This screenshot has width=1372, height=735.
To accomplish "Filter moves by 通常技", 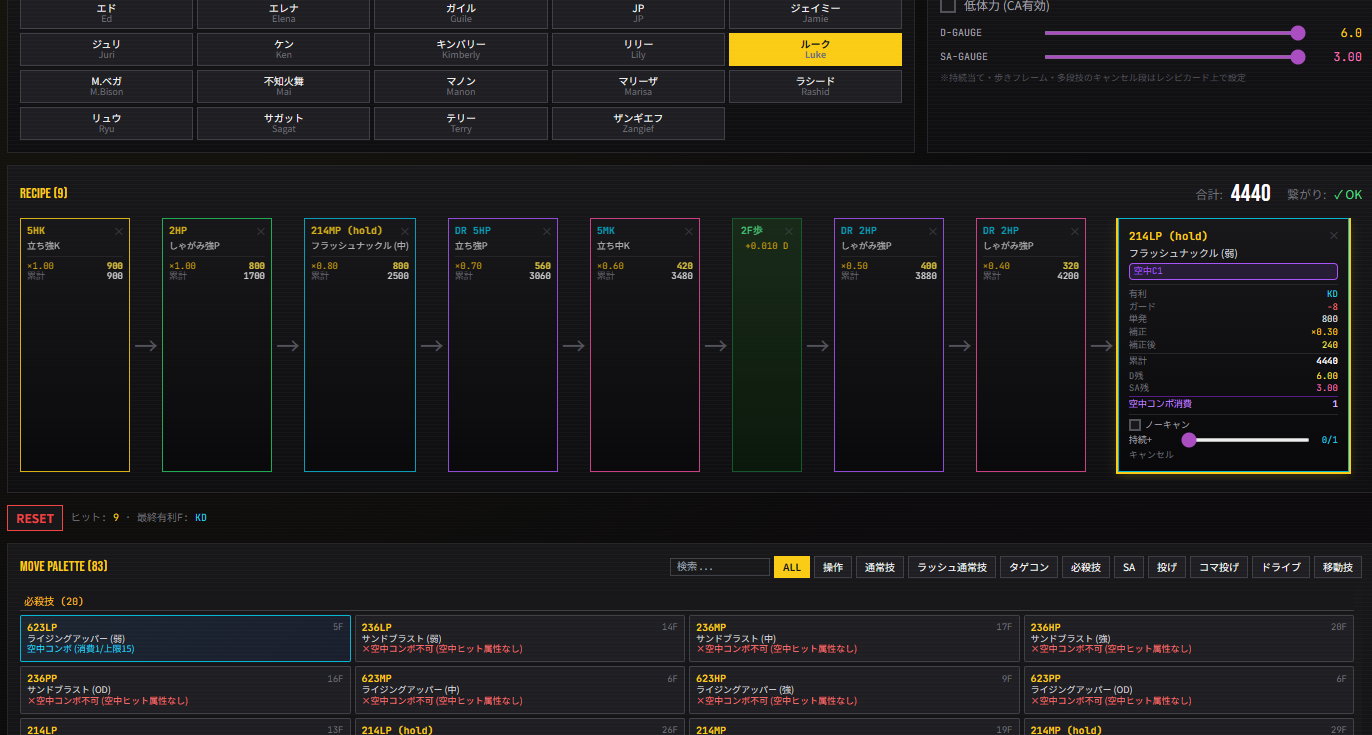I will coord(880,567).
